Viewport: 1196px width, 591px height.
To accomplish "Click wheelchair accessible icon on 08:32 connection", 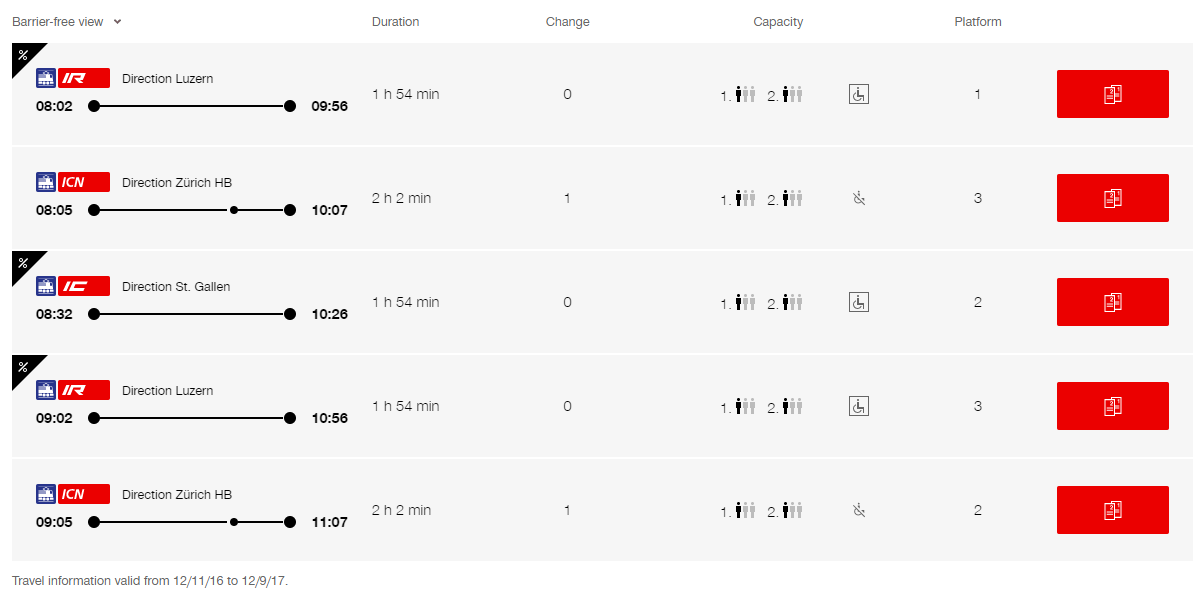I will click(859, 302).
